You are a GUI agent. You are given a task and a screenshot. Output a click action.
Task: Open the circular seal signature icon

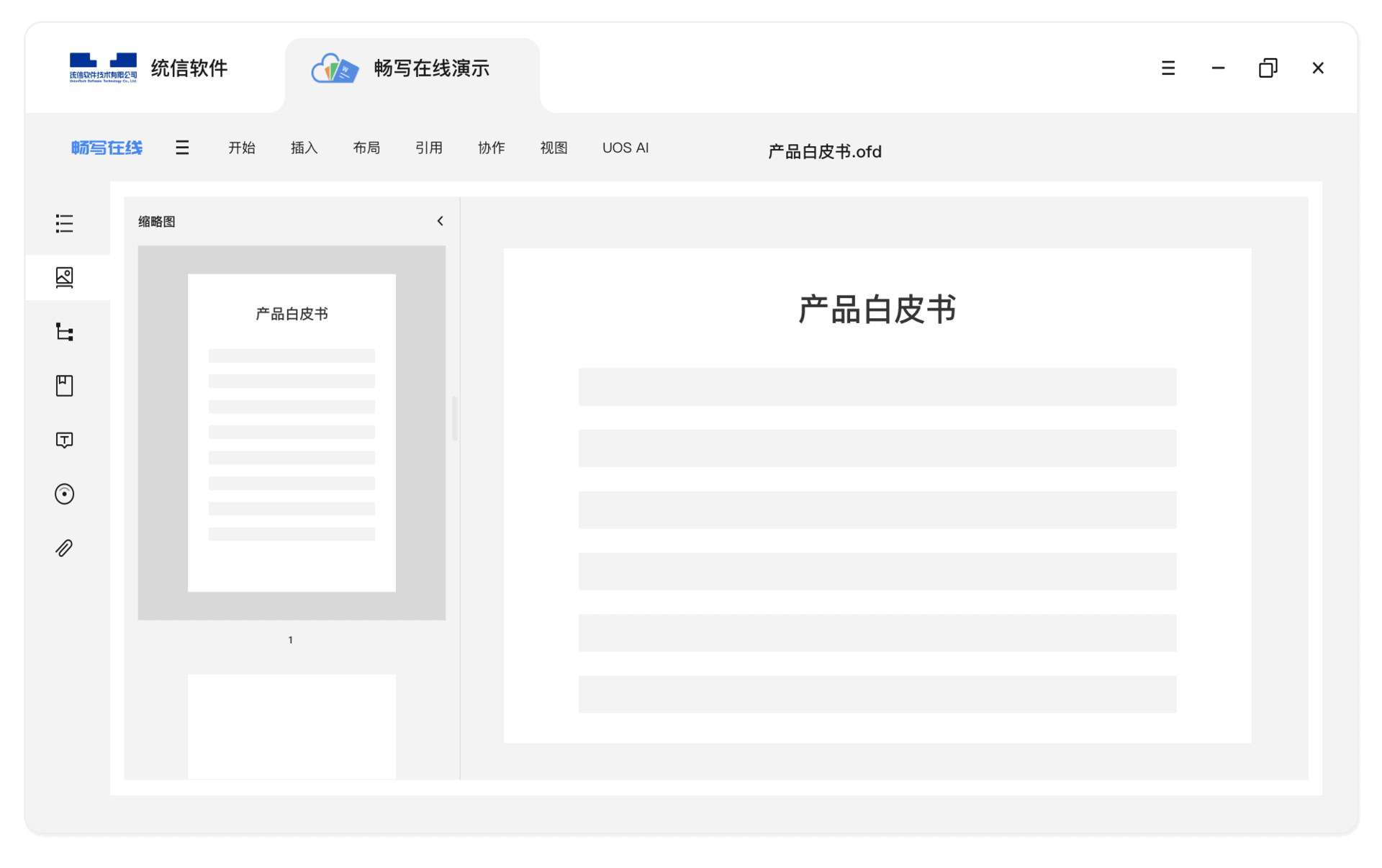pyautogui.click(x=64, y=494)
